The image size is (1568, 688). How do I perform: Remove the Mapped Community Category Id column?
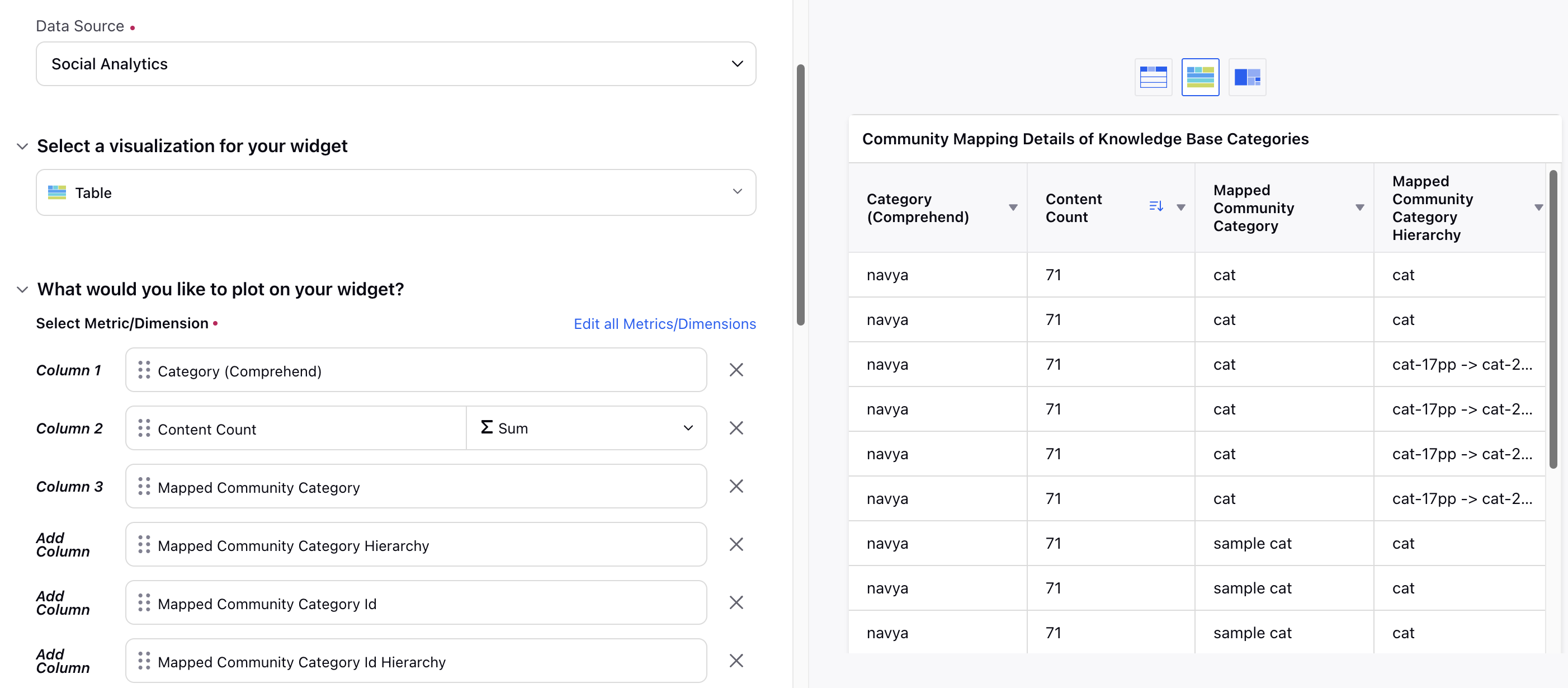[x=736, y=603]
